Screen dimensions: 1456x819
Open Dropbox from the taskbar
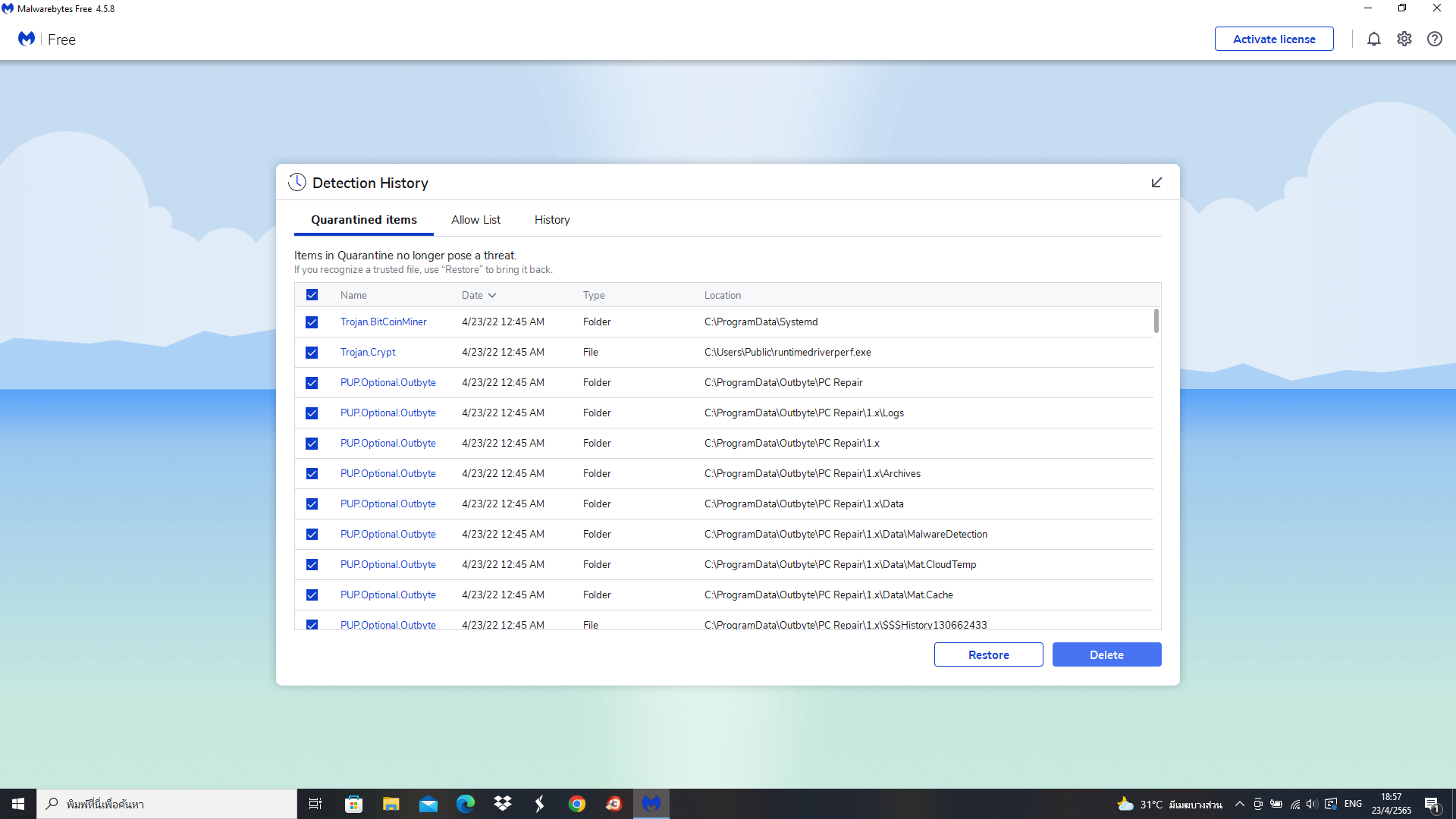[502, 804]
